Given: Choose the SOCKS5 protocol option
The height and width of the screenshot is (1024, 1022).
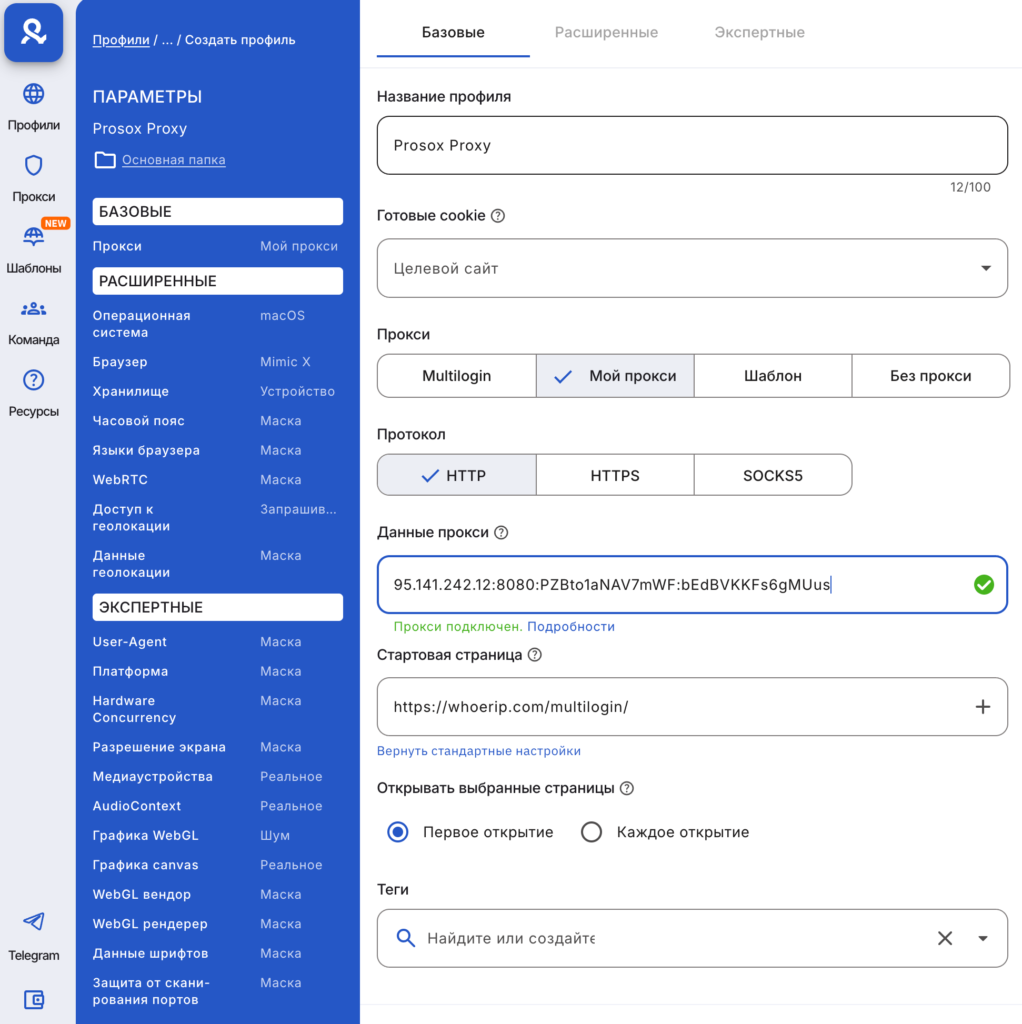Looking at the screenshot, I should [x=772, y=475].
